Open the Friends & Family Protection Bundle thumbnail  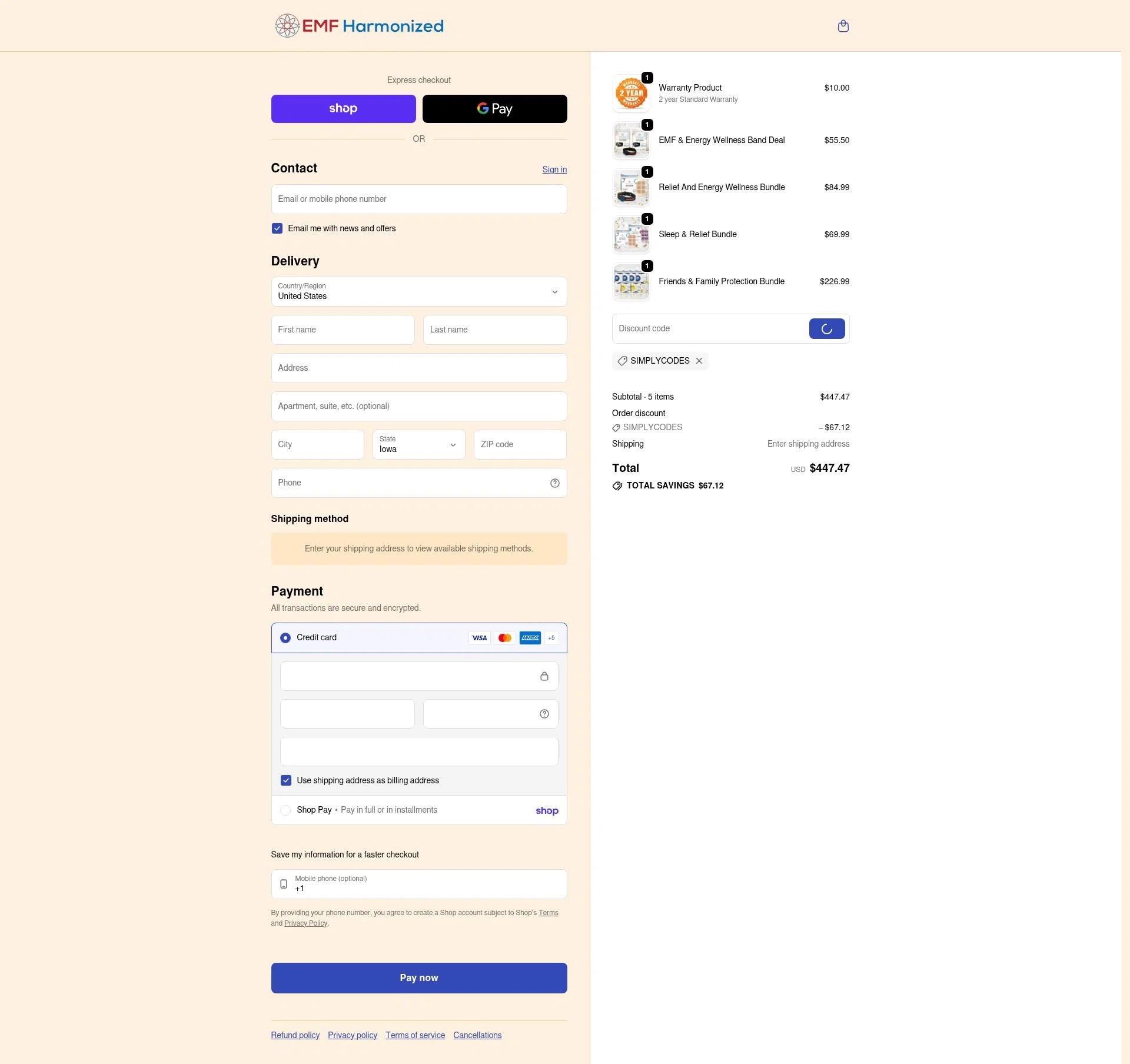631,282
